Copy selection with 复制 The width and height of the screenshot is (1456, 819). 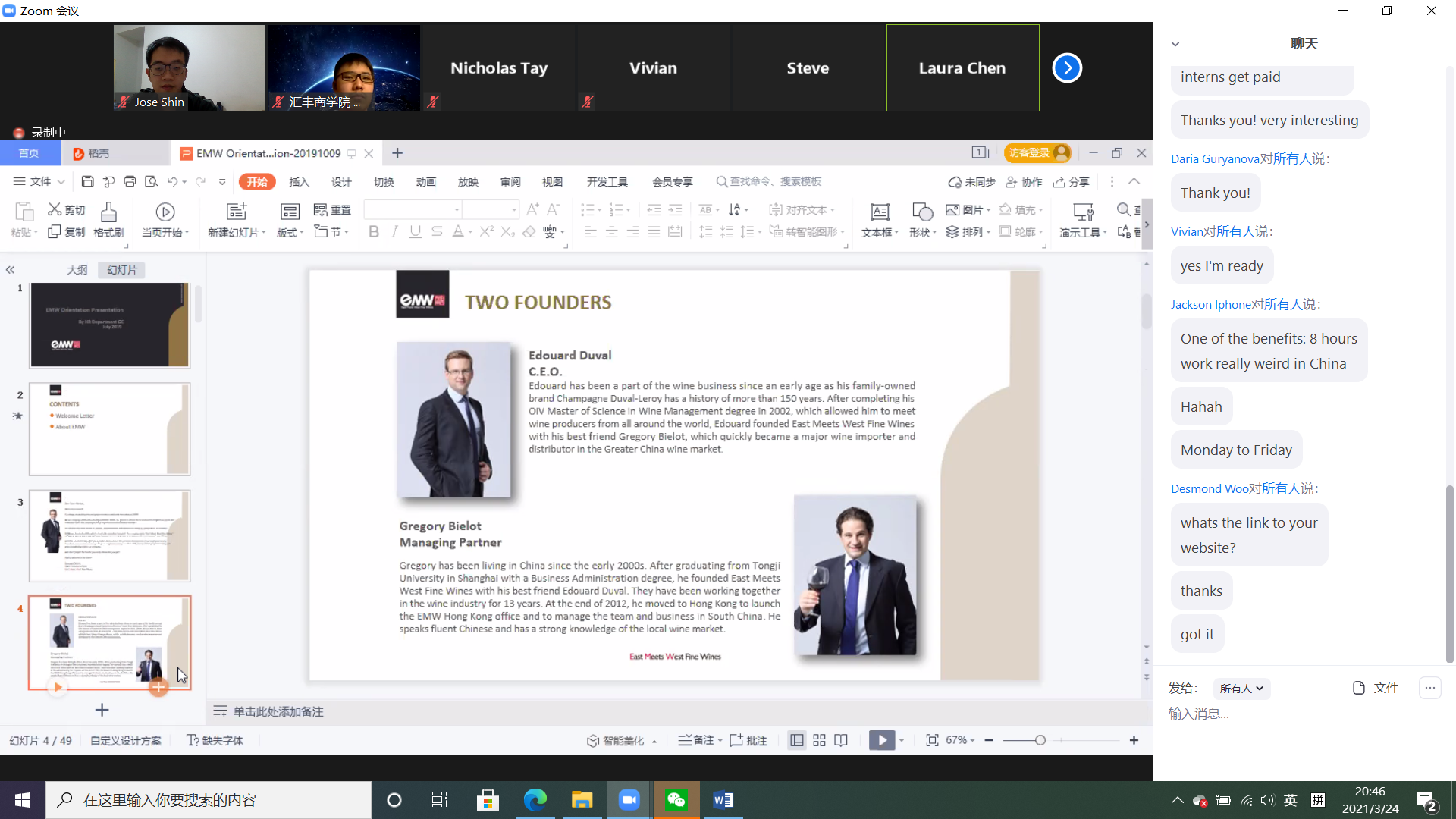coord(67,231)
